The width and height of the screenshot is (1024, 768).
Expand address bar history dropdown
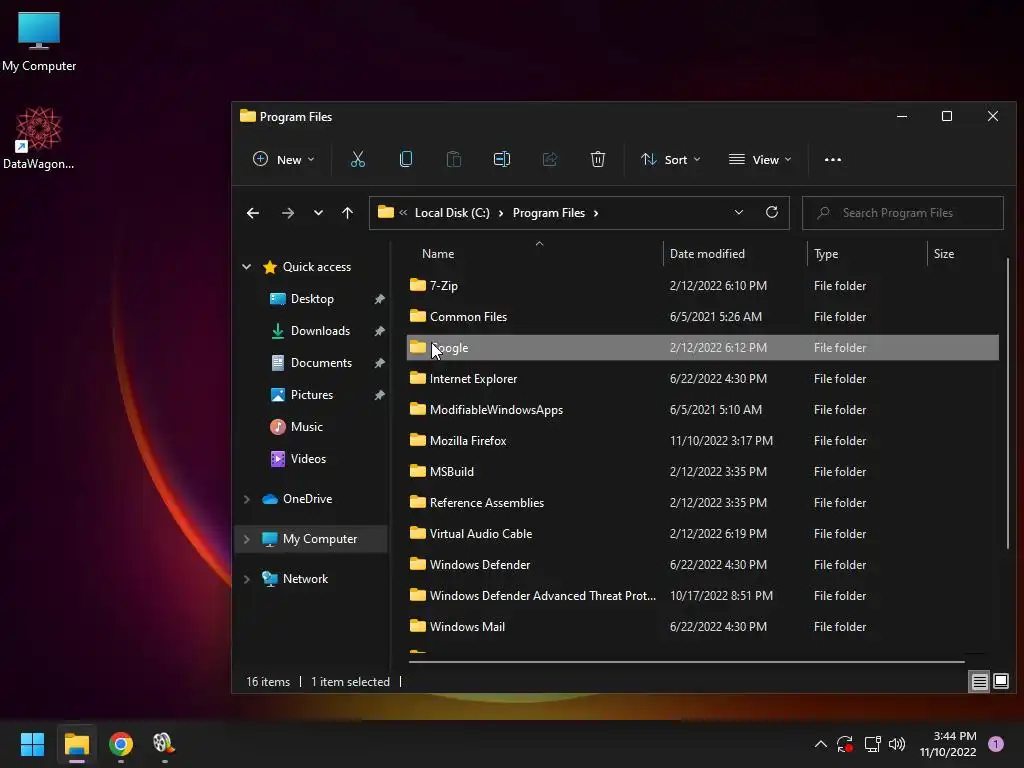(739, 212)
